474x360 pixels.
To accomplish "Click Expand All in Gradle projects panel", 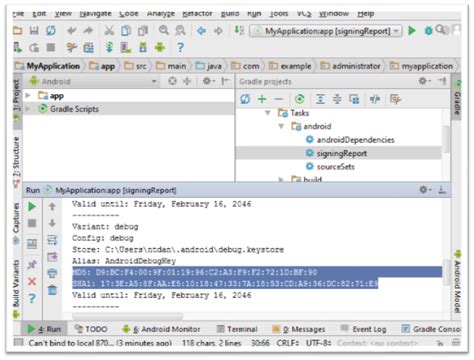I will (320, 99).
